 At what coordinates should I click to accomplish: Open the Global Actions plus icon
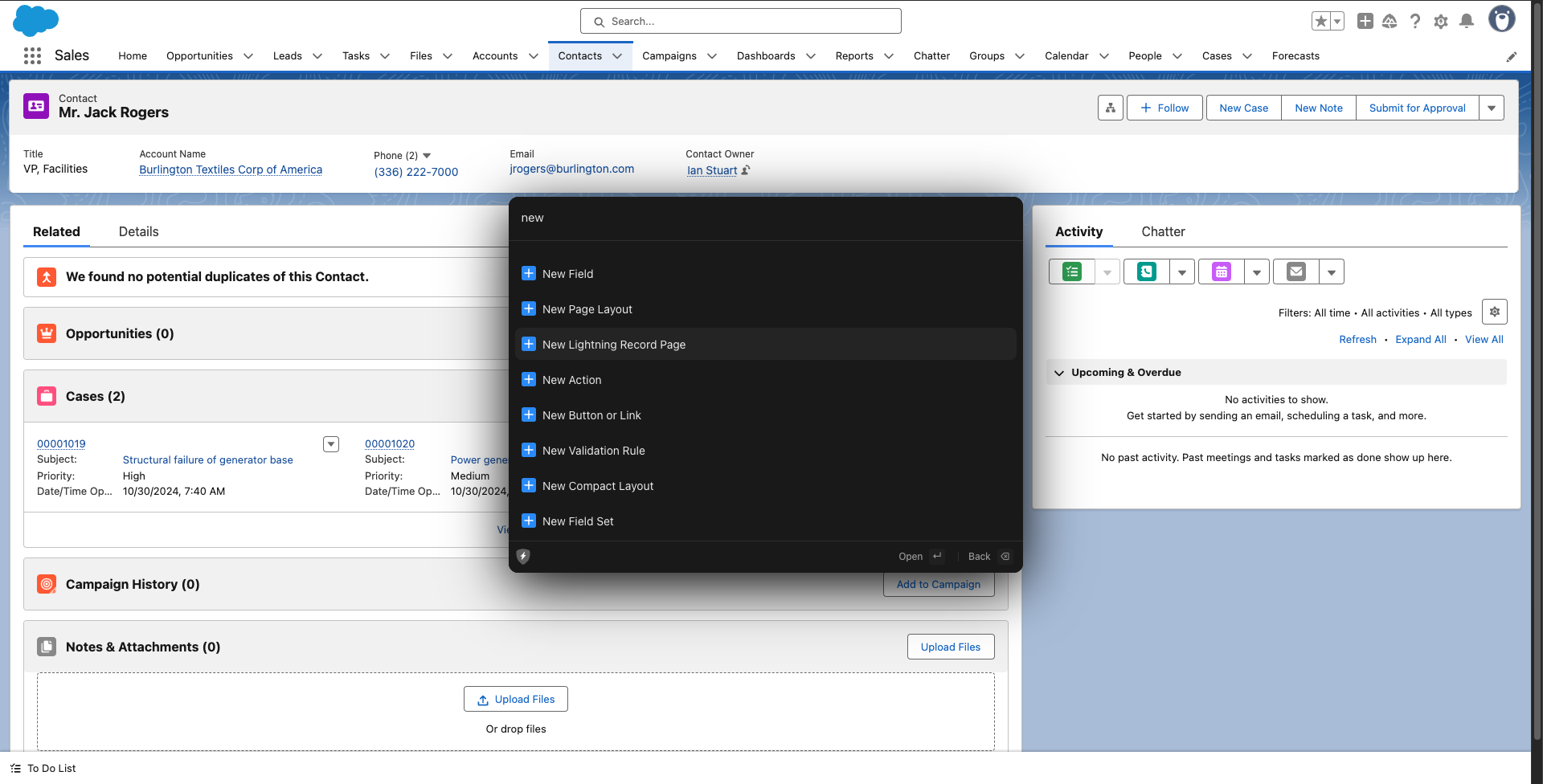[x=1365, y=21]
